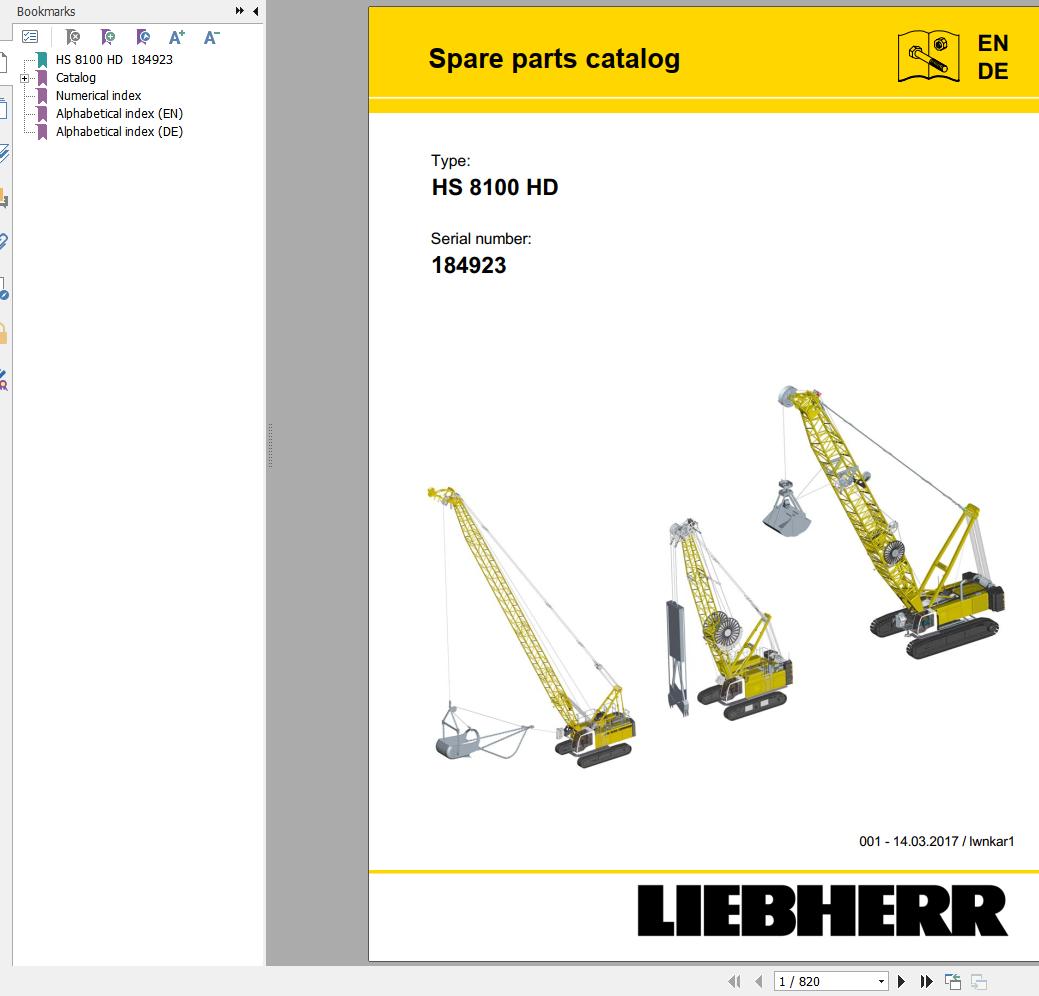Image resolution: width=1039 pixels, height=996 pixels.
Task: Expand the Catalog bookmark
Action: tap(23, 77)
